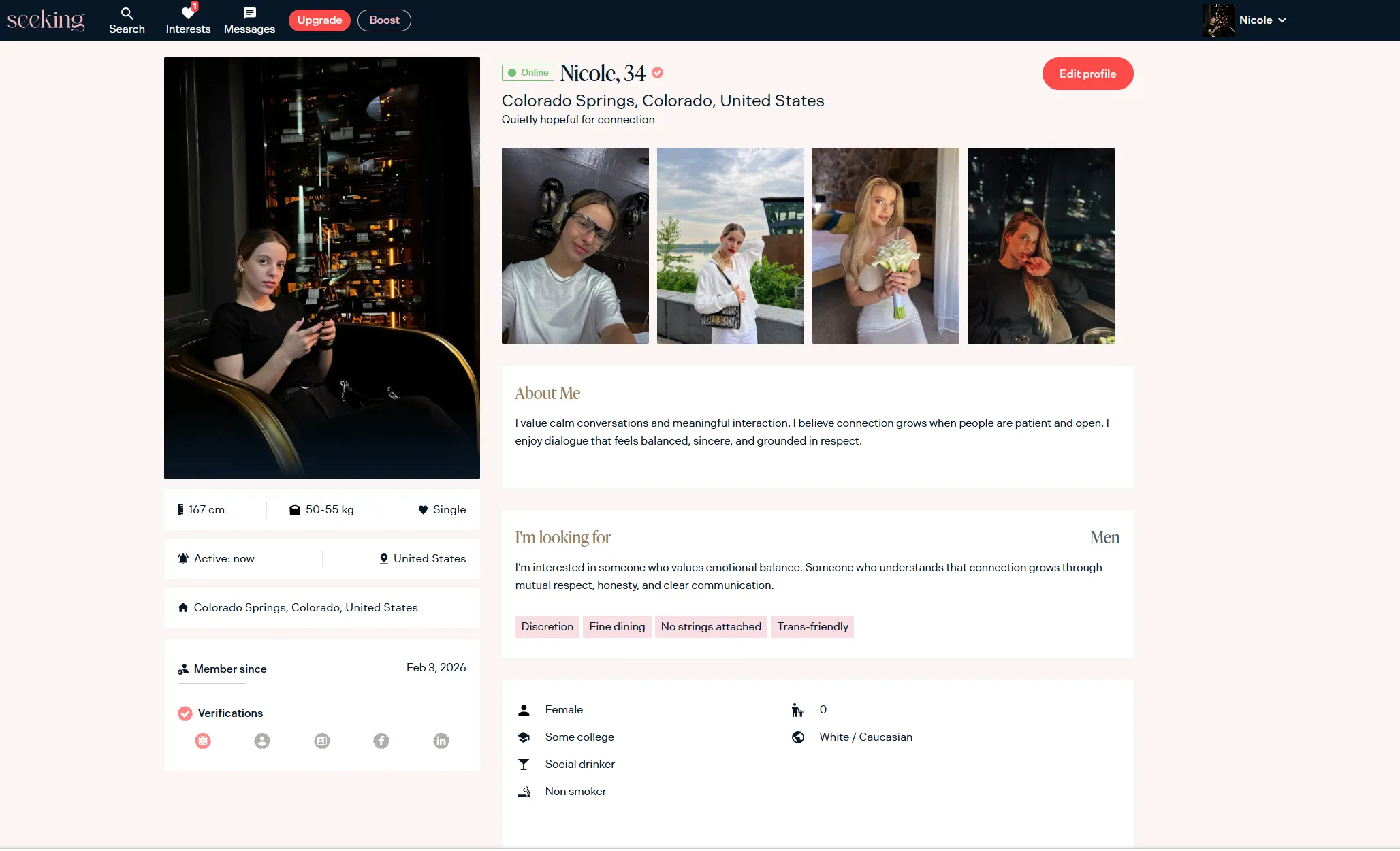Click verified checkmark beside Nicole, 34
Screen dimensions: 1400x851
tap(658, 73)
